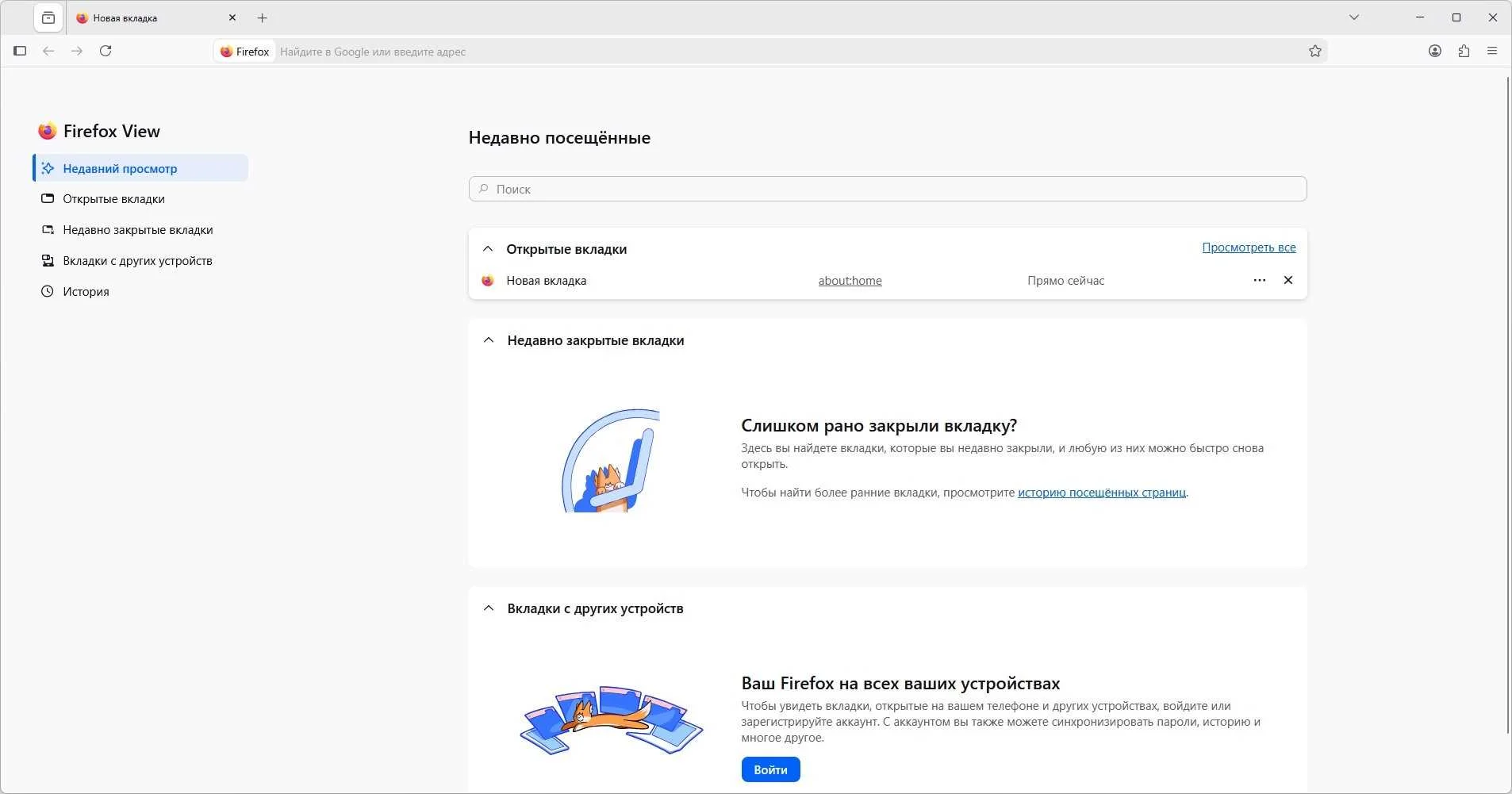Focus the address bar input
This screenshot has height=794, width=1512.
pyautogui.click(x=789, y=52)
